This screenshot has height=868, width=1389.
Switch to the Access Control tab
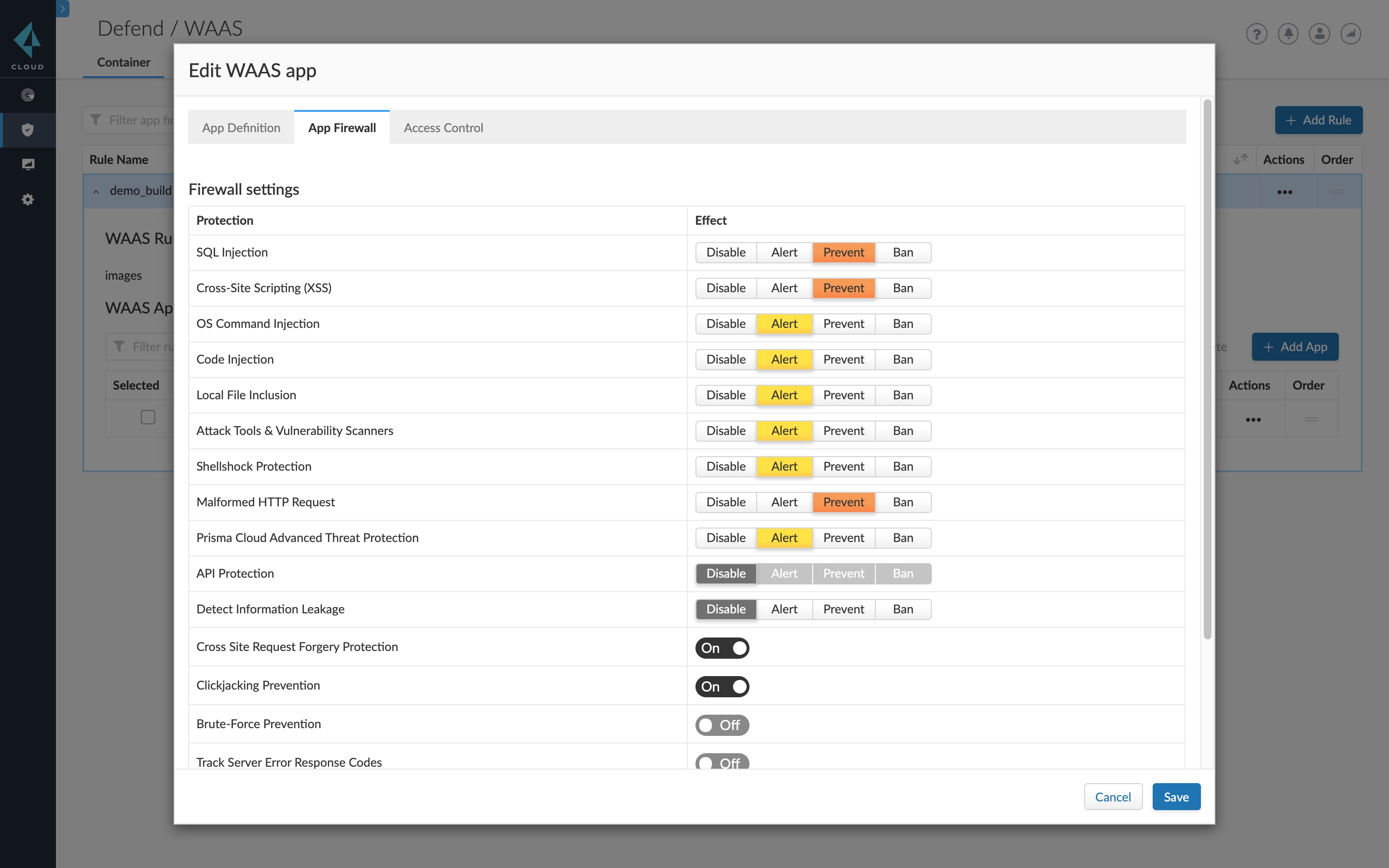(443, 127)
